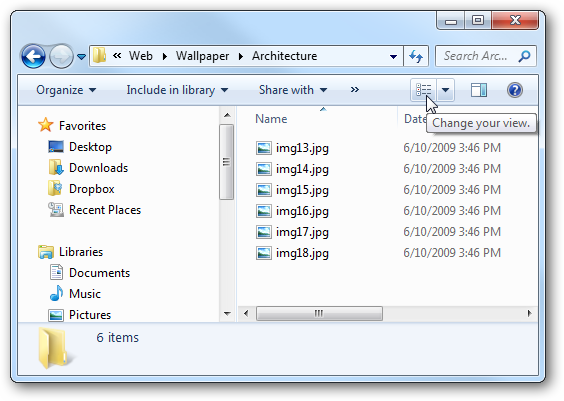The width and height of the screenshot is (564, 401).
Task: Click the Libraries folder icon
Action: (x=46, y=252)
